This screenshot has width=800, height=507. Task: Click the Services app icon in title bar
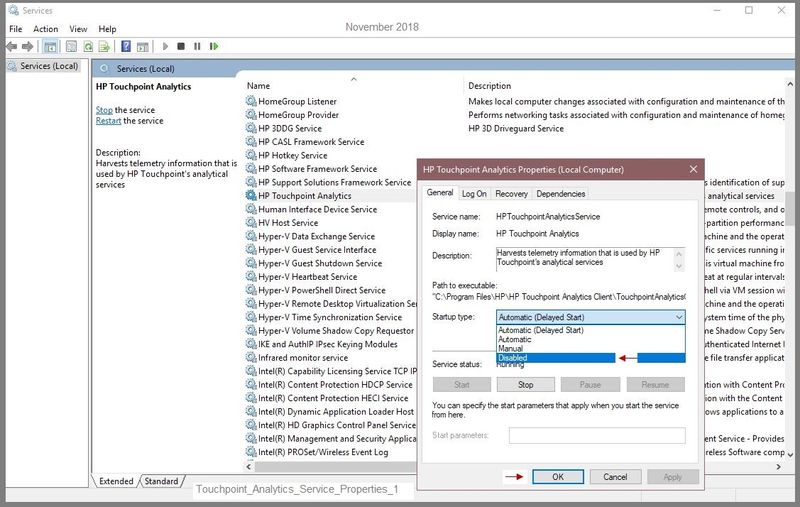coord(13,10)
